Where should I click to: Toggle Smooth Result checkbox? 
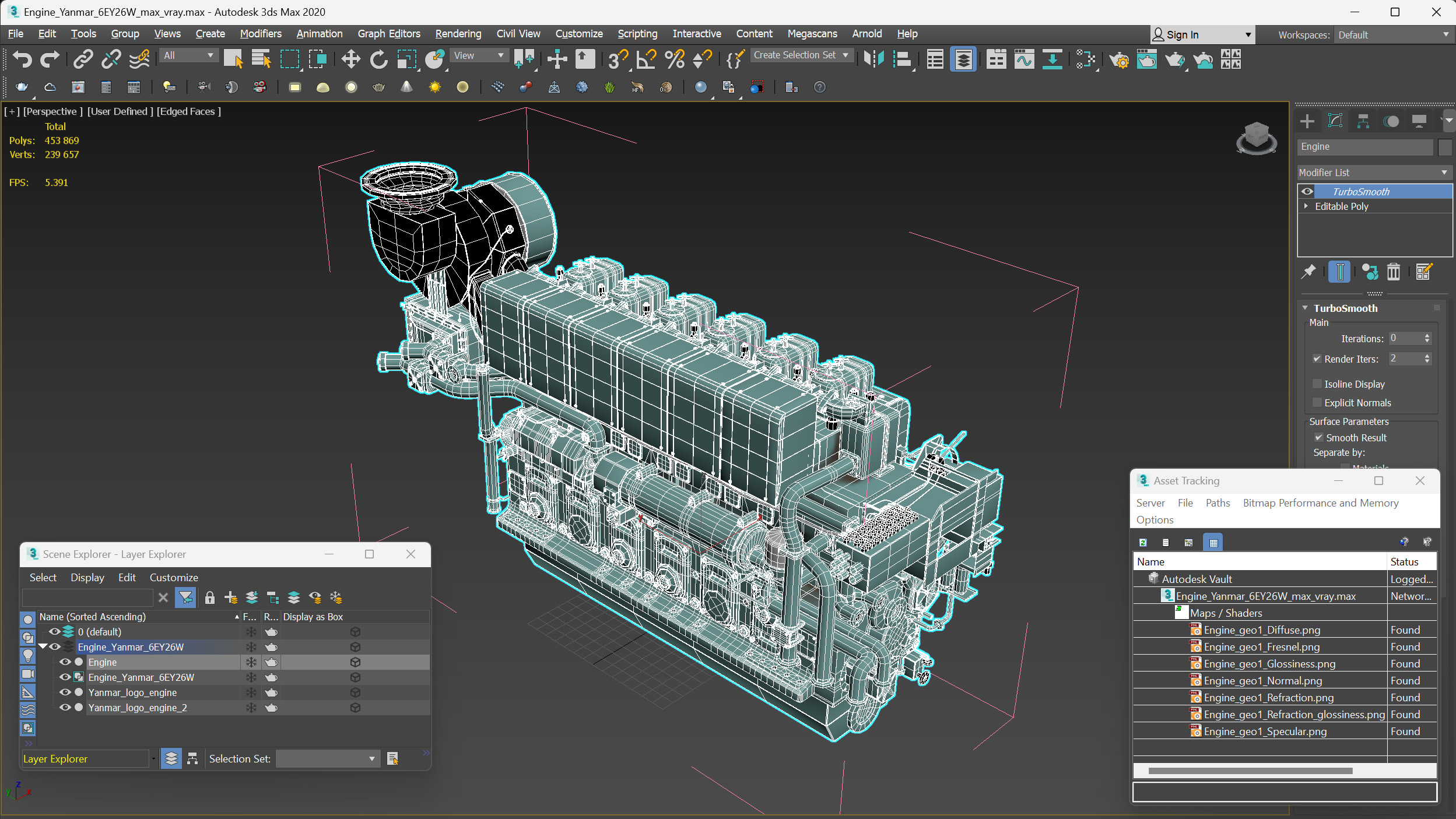pyautogui.click(x=1318, y=437)
